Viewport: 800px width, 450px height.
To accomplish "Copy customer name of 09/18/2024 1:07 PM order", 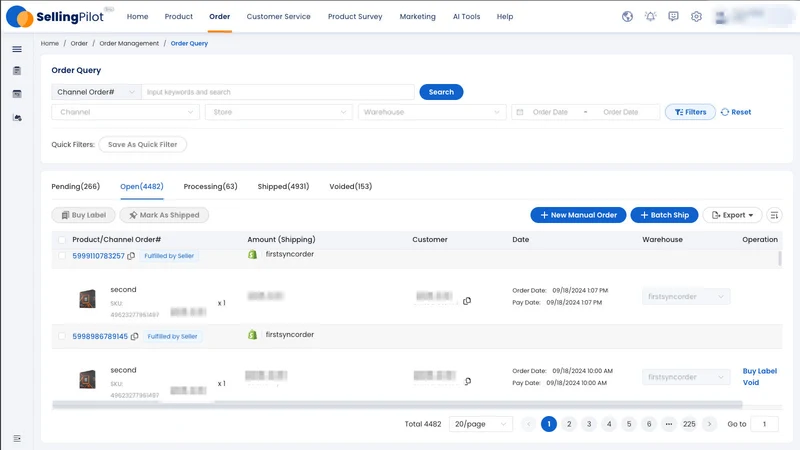I will click(467, 301).
